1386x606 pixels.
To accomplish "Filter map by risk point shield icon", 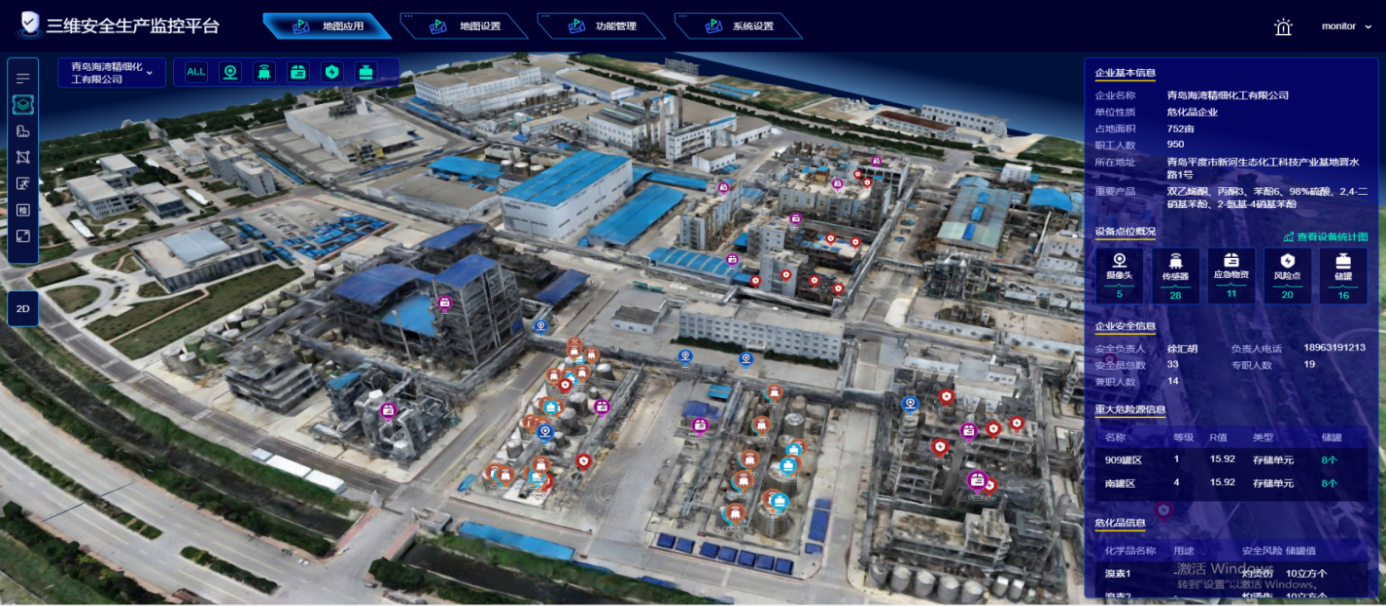I will (332, 72).
